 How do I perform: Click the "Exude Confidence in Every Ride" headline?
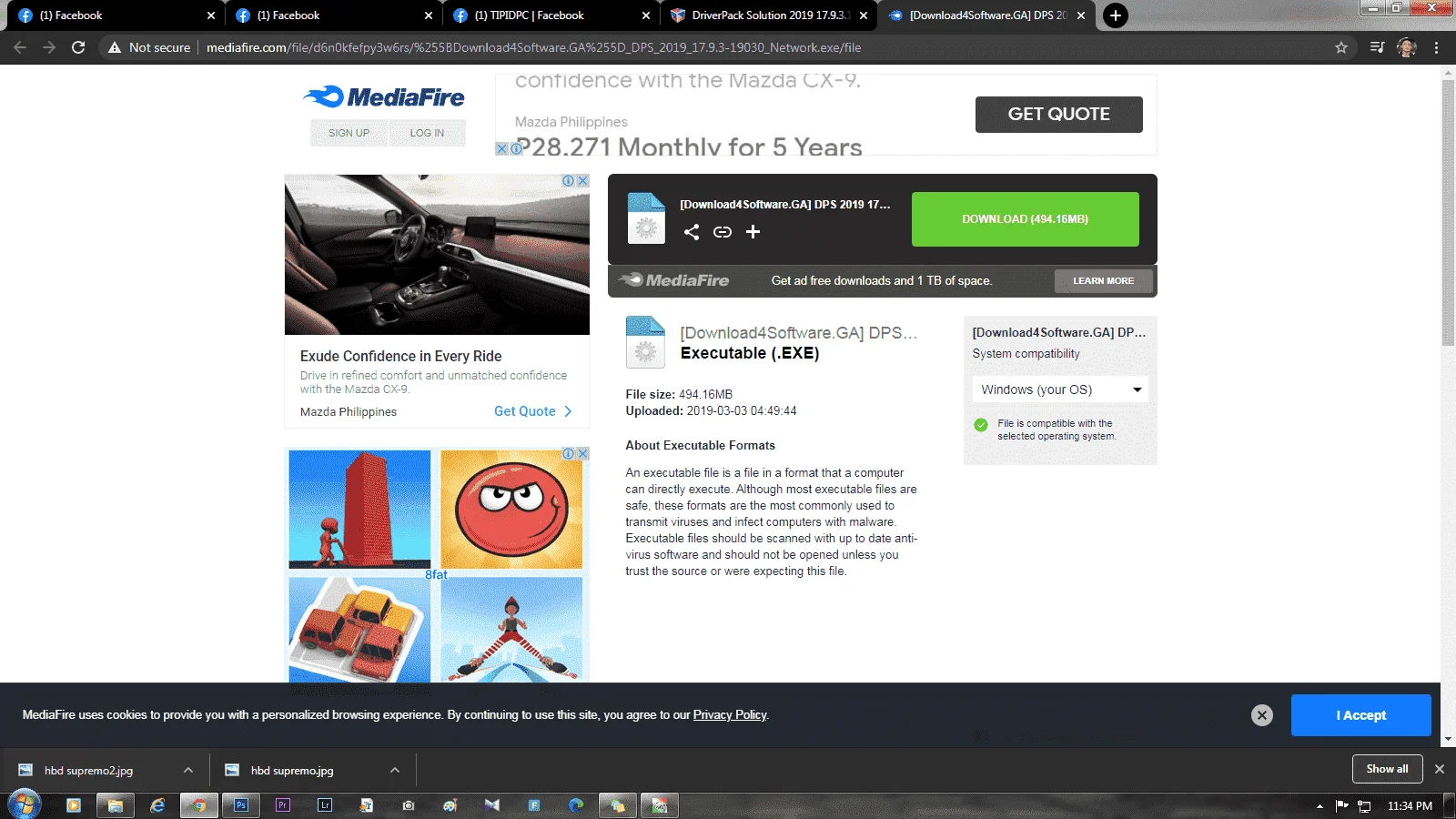pos(401,357)
